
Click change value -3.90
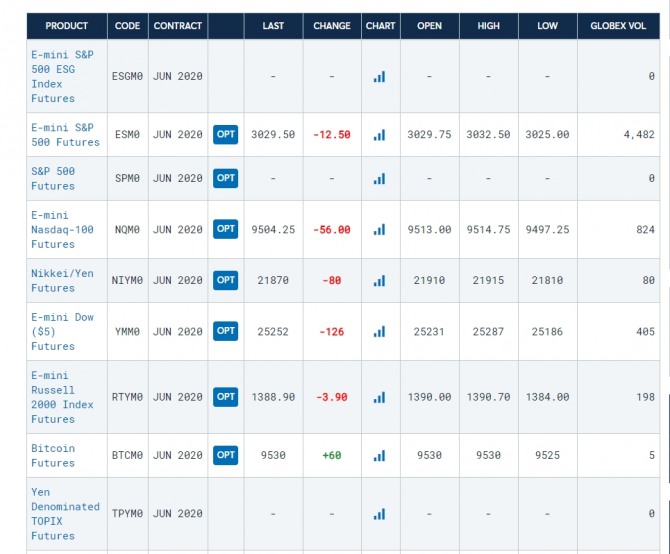pos(332,397)
